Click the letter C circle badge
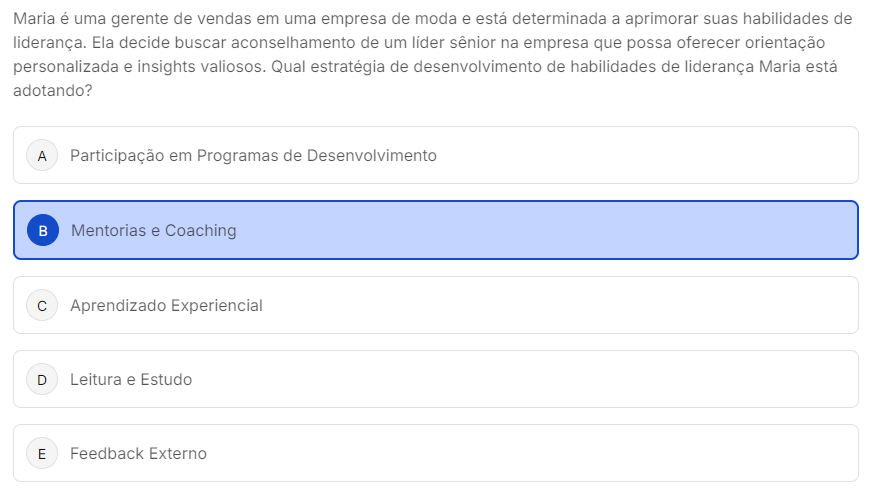Image resolution: width=872 pixels, height=493 pixels. [42, 306]
